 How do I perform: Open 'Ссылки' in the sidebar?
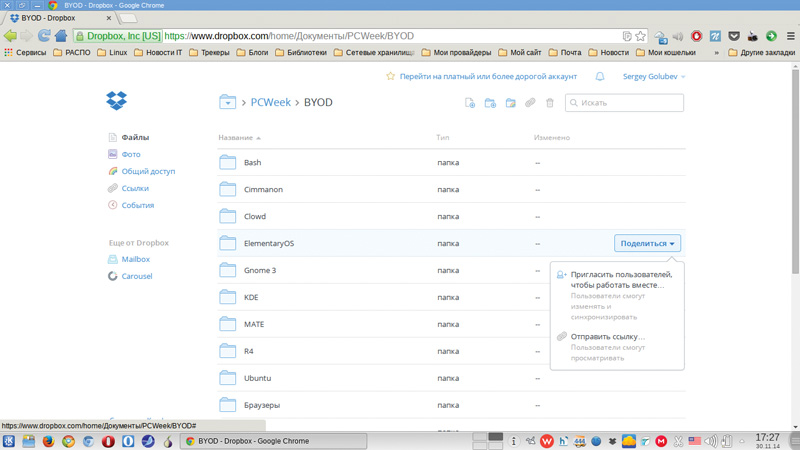(129, 188)
